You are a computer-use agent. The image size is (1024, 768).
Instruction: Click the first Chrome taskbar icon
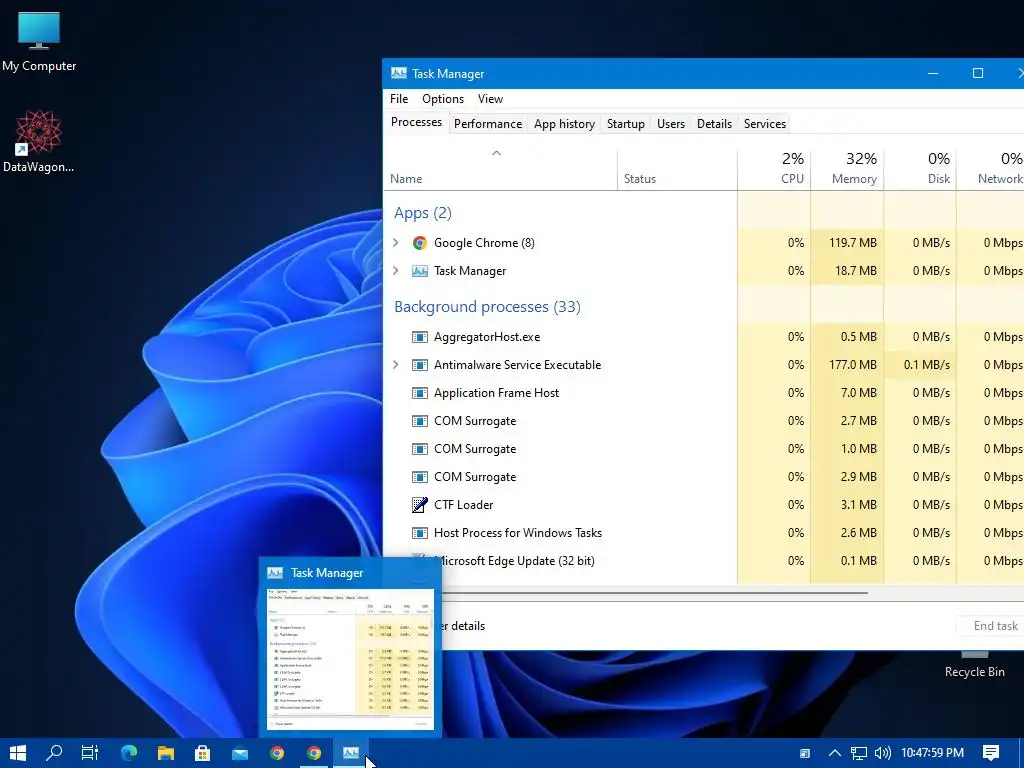[x=277, y=753]
